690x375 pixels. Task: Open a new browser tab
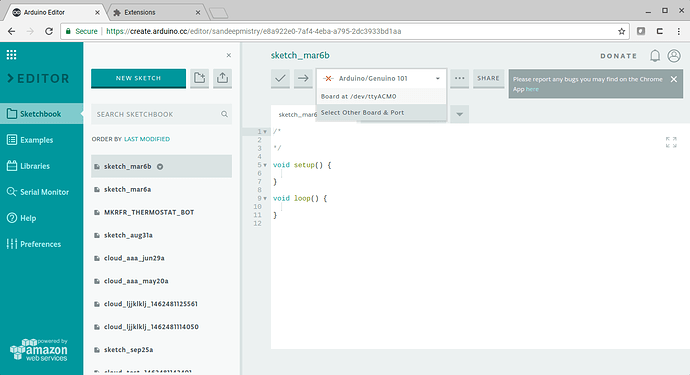tap(218, 13)
